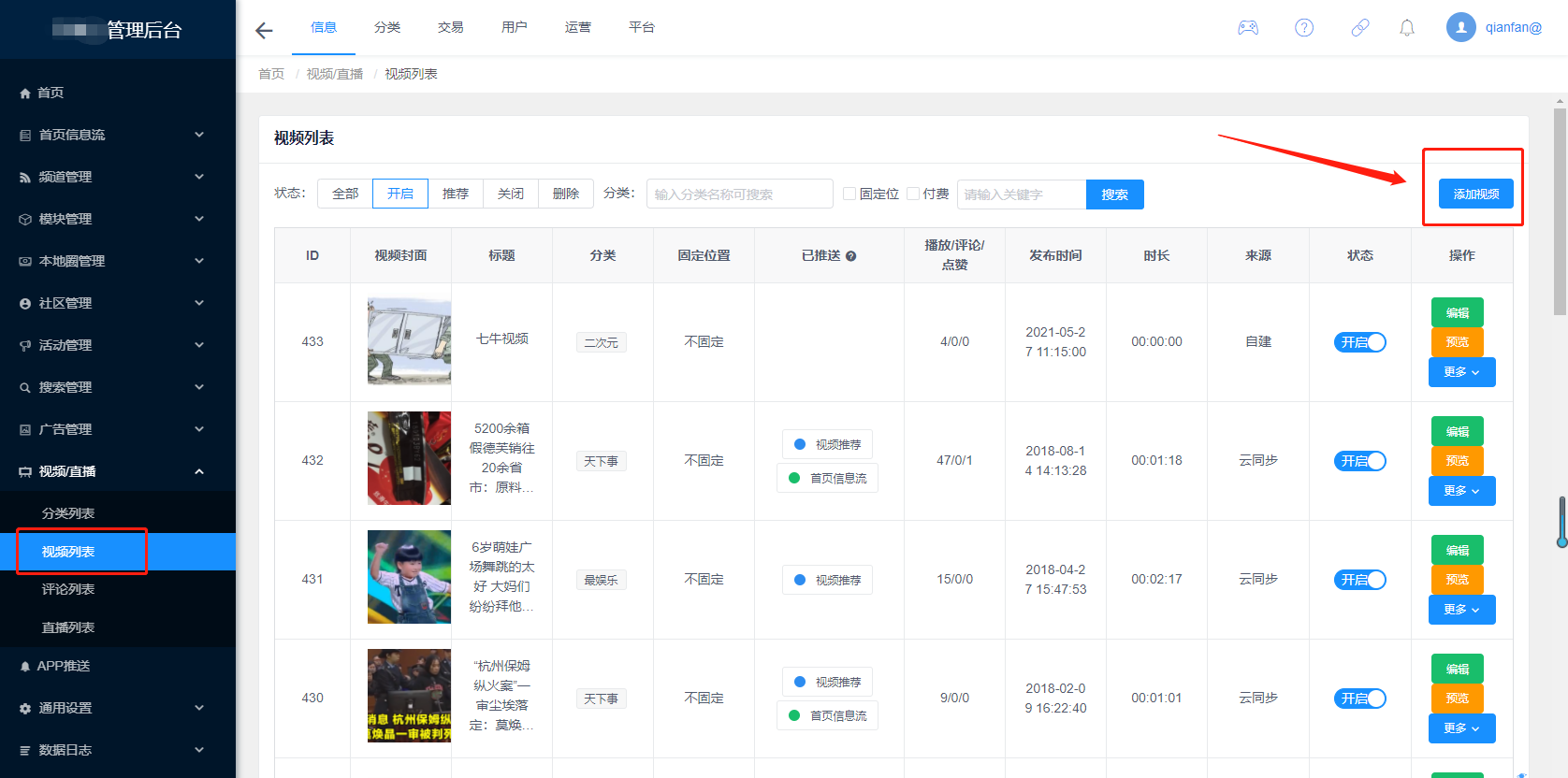1568x778 pixels.
Task: Click the 已推送 help tooltip icon
Action: [x=851, y=256]
